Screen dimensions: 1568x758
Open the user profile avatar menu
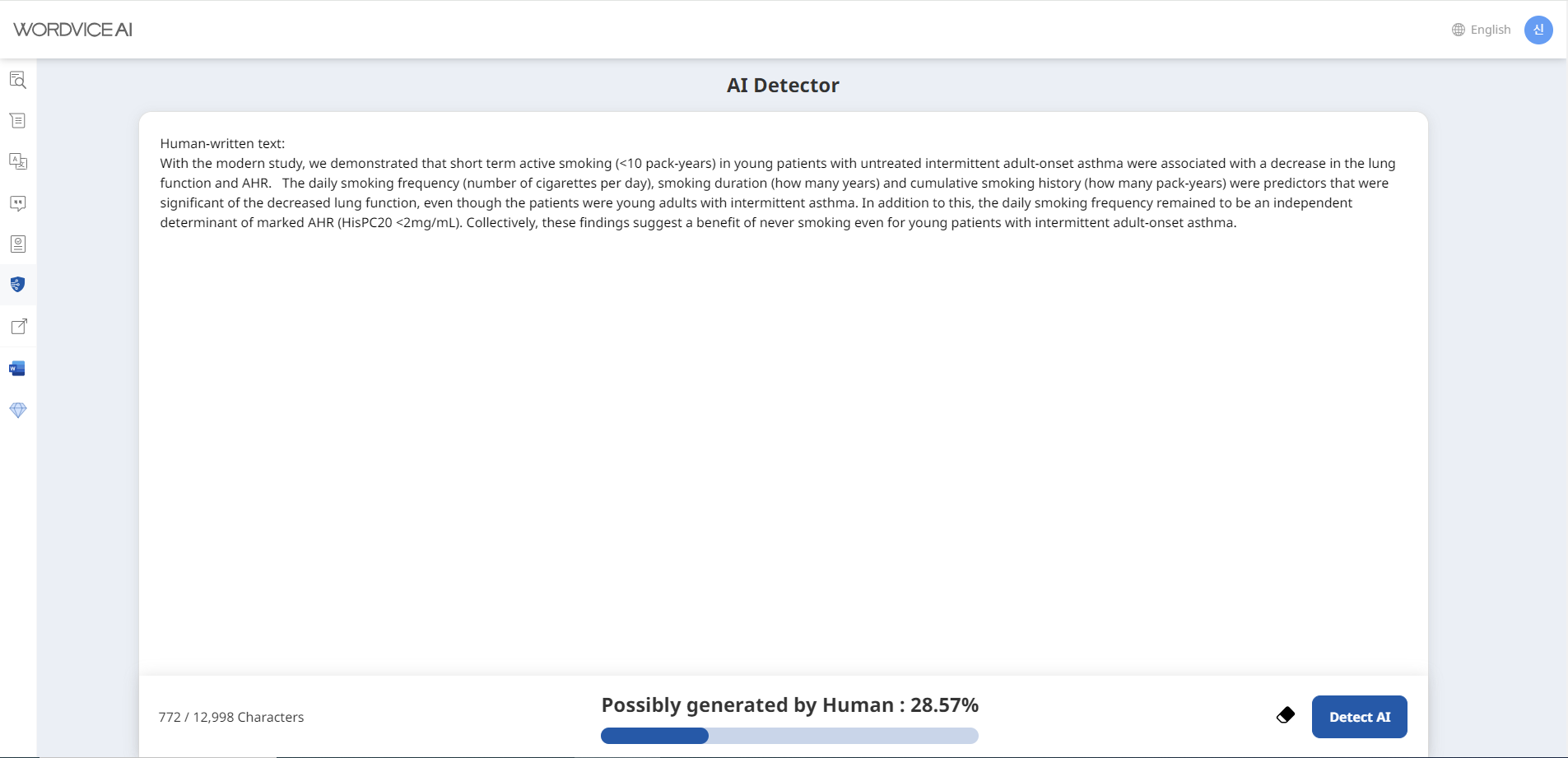[1540, 29]
